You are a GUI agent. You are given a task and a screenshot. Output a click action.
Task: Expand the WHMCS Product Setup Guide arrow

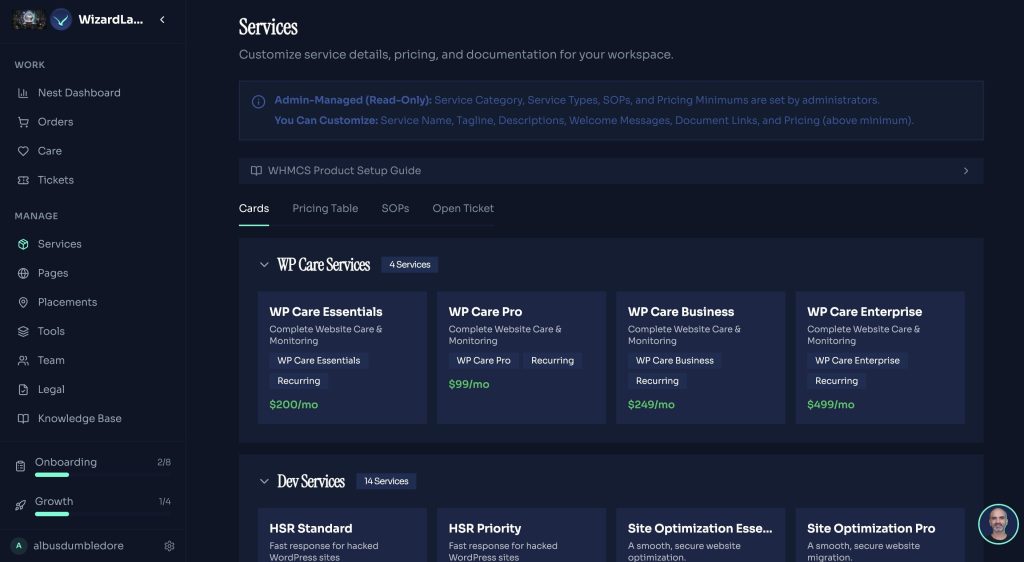[966, 171]
